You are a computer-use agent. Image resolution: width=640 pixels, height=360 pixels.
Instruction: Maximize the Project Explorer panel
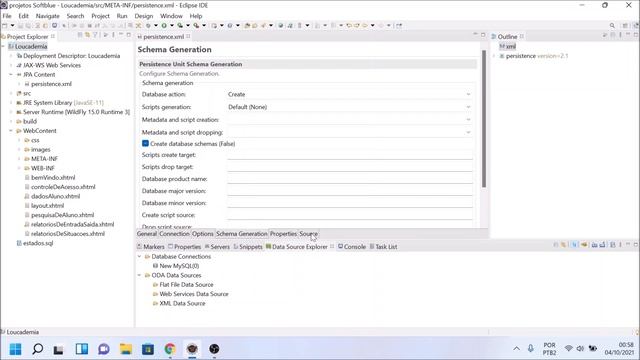click(x=129, y=35)
